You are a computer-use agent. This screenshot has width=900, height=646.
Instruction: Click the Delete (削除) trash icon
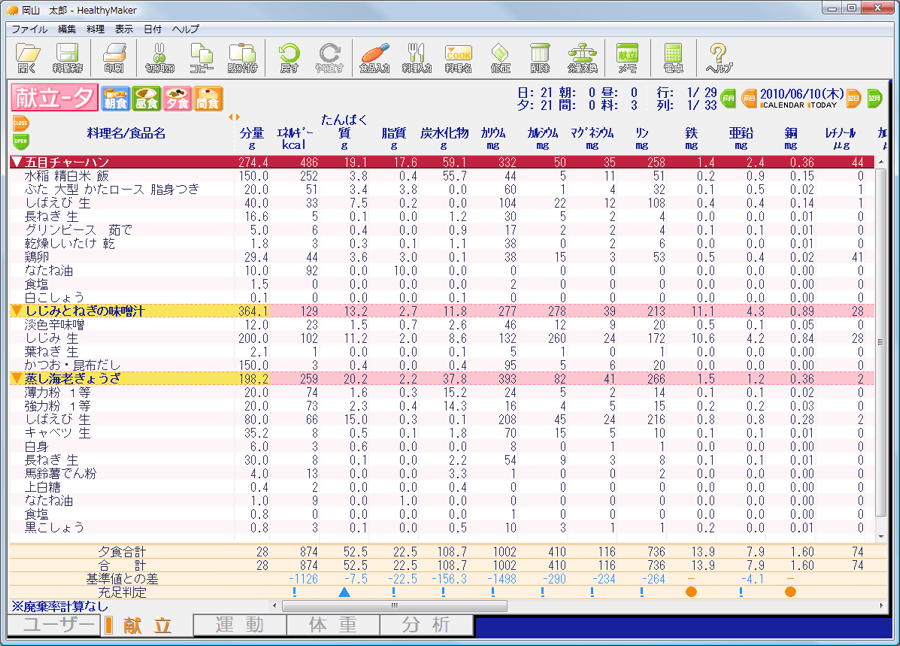tap(540, 59)
